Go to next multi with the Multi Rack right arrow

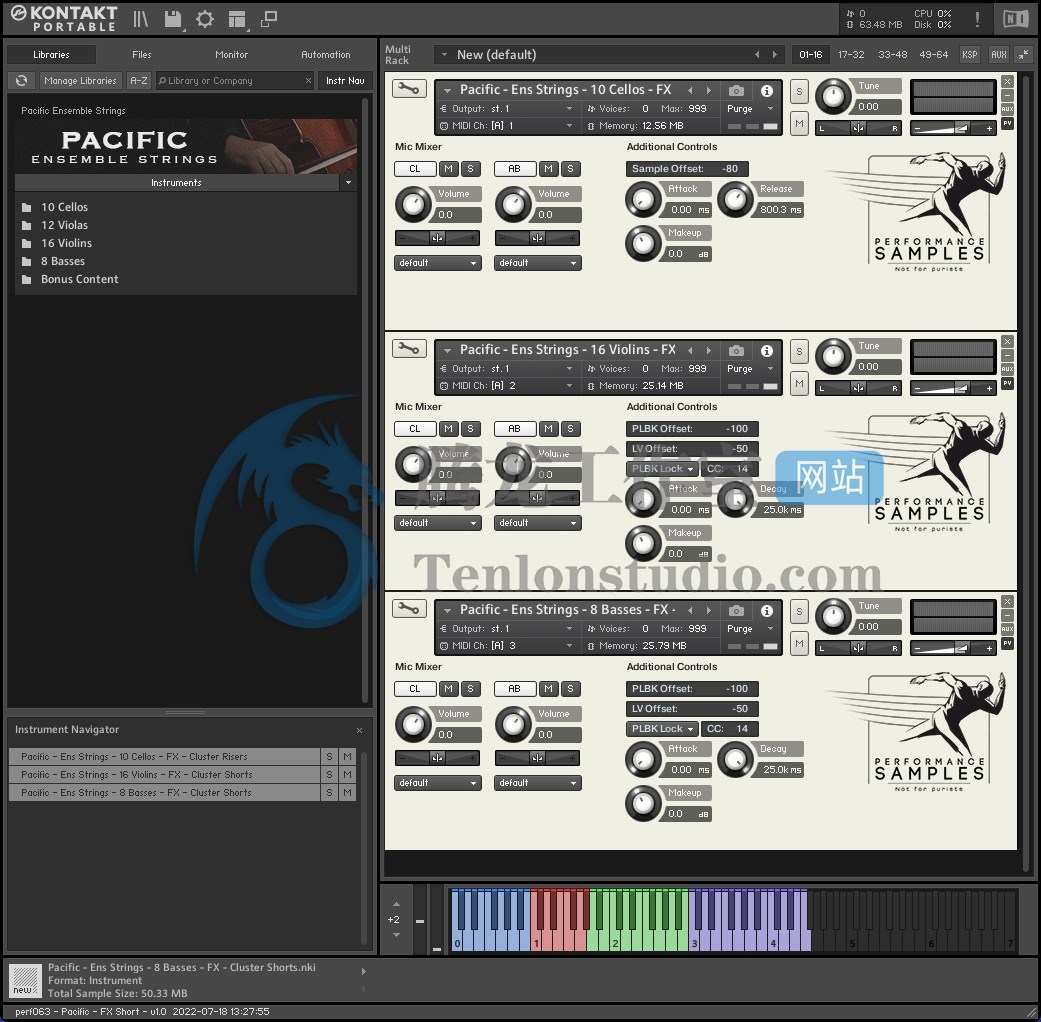pyautogui.click(x=774, y=54)
